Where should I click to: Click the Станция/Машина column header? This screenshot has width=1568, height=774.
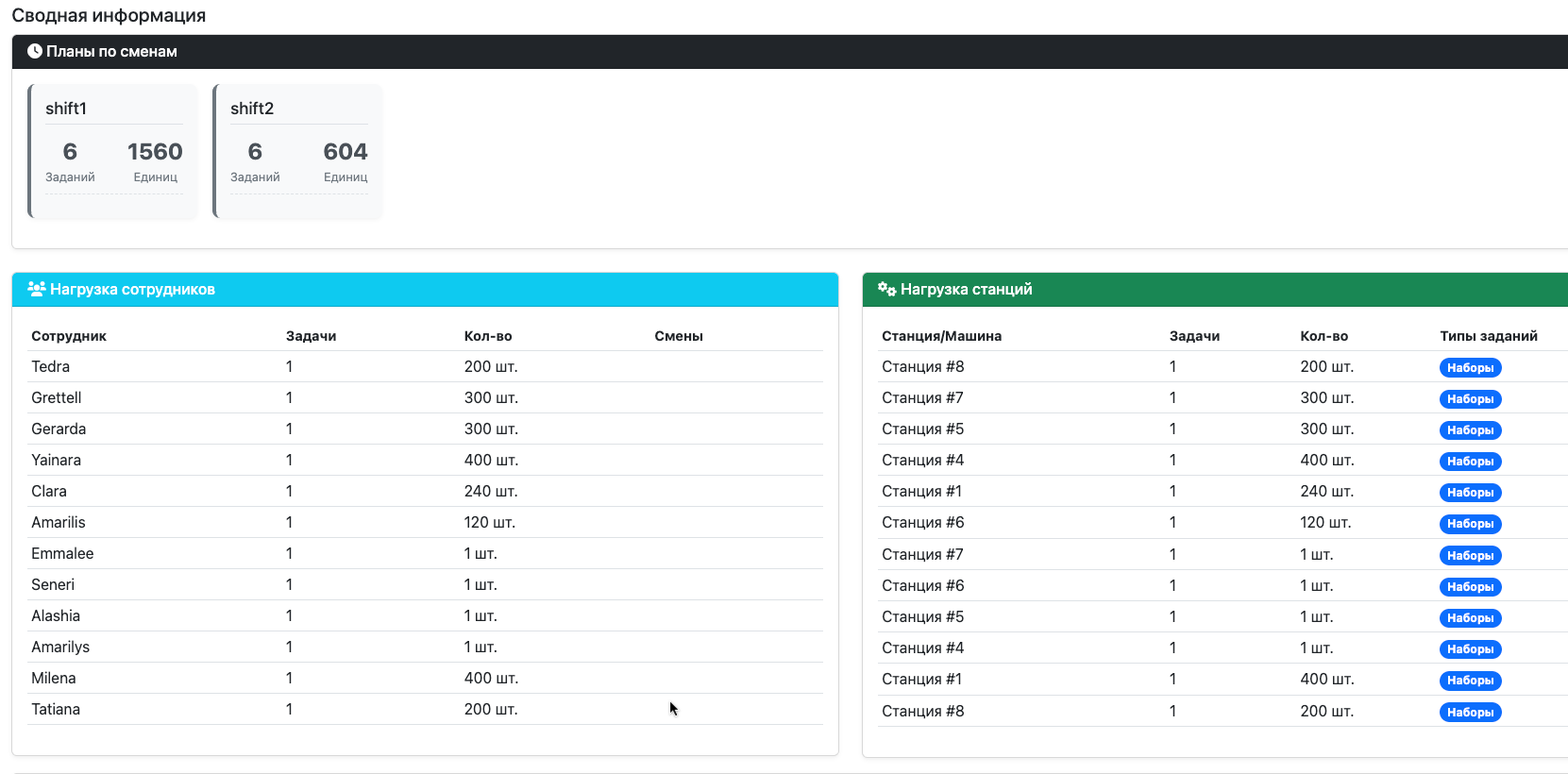941,336
